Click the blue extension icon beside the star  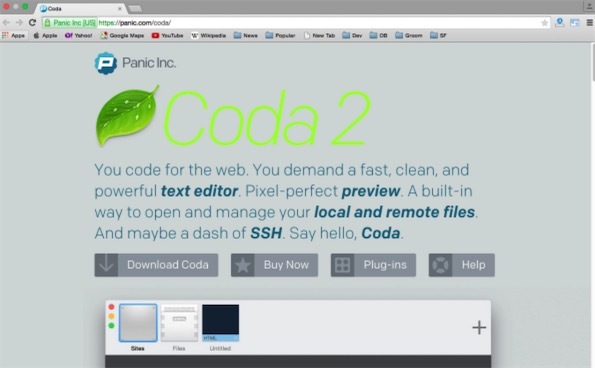pyautogui.click(x=560, y=23)
